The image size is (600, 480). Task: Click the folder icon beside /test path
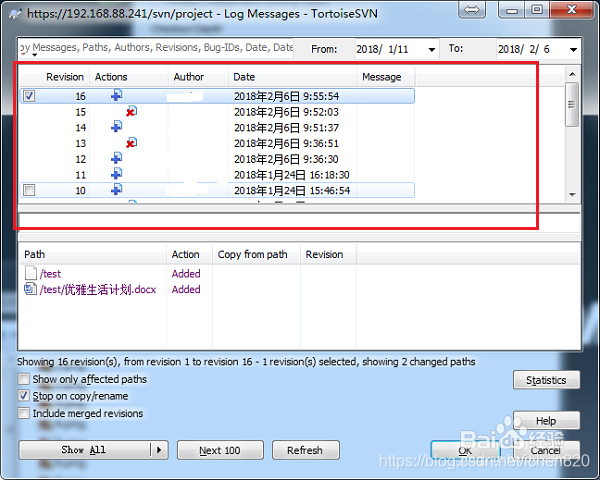[x=31, y=273]
